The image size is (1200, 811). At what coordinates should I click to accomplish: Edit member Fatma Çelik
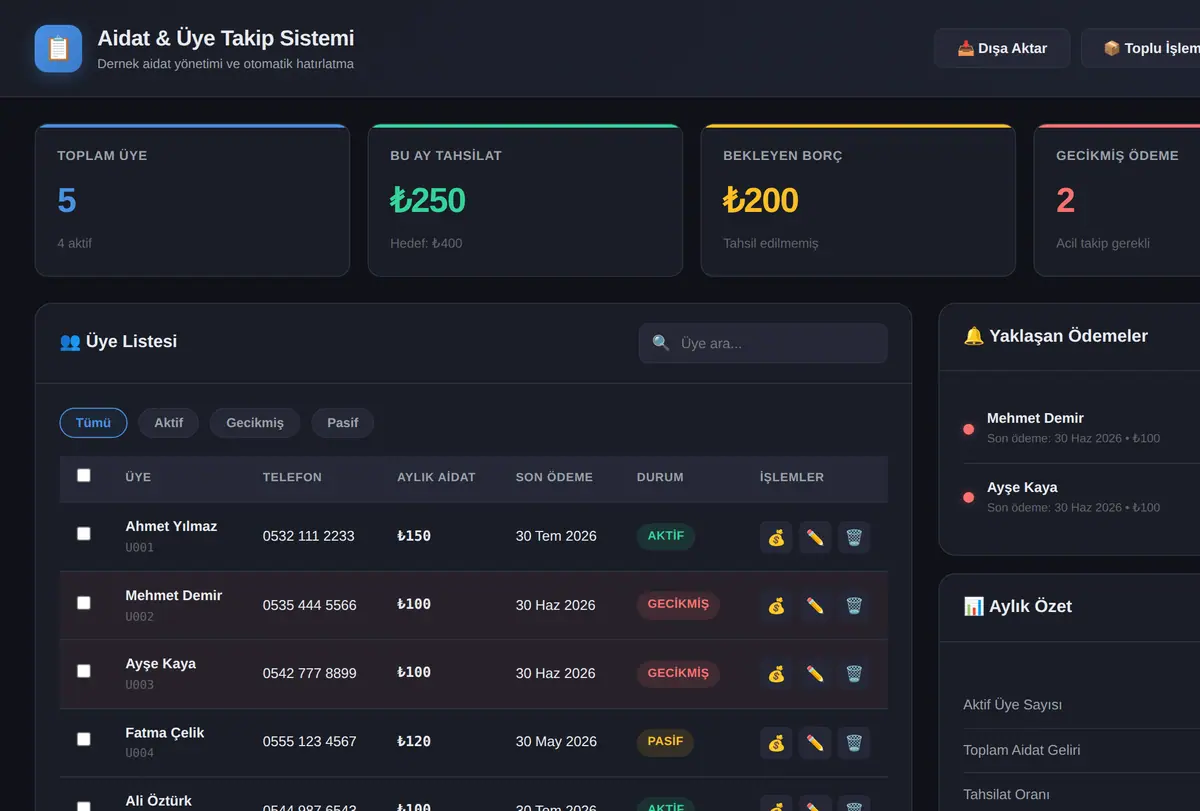(x=815, y=742)
